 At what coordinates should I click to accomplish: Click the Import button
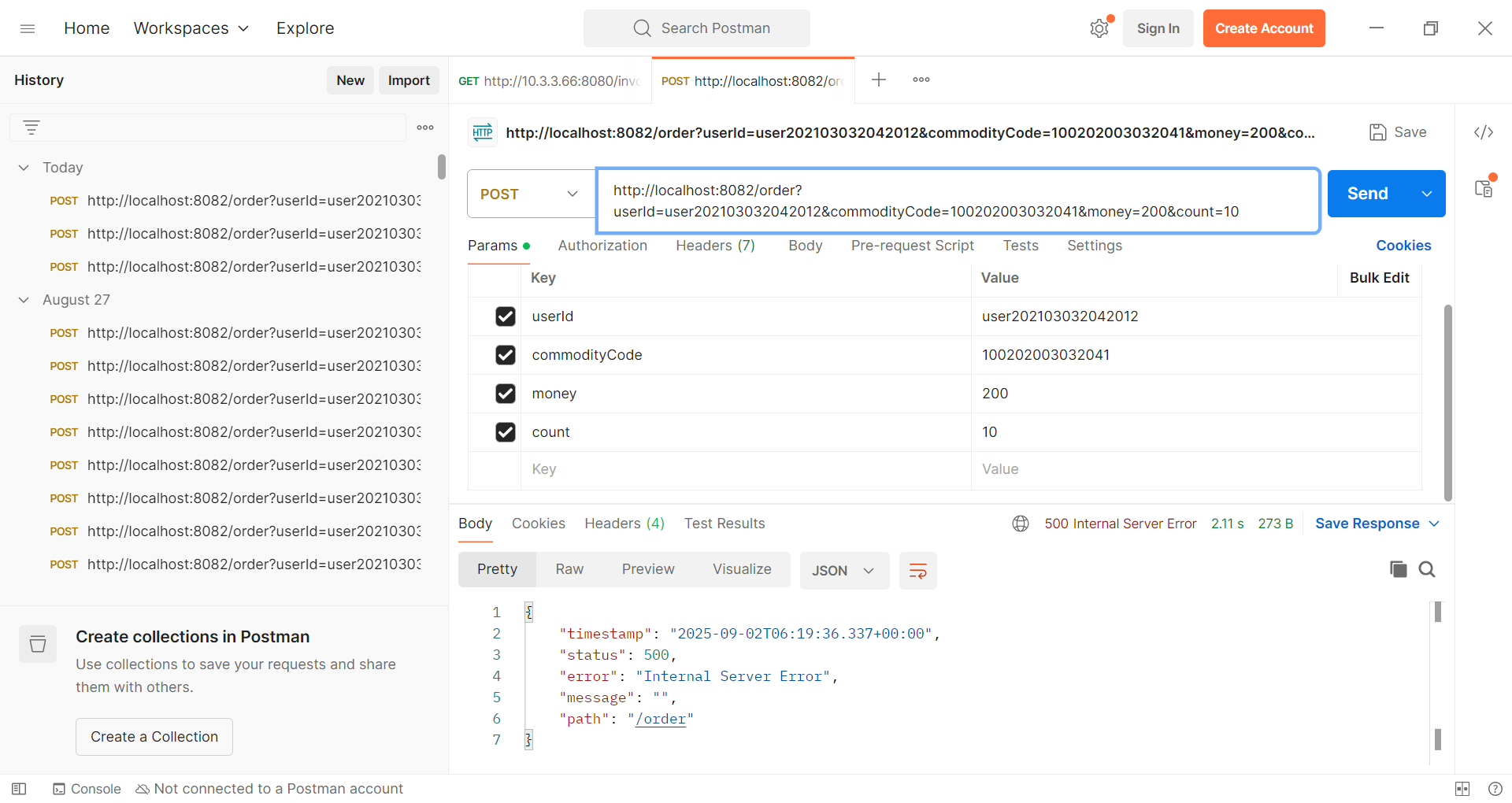point(409,80)
